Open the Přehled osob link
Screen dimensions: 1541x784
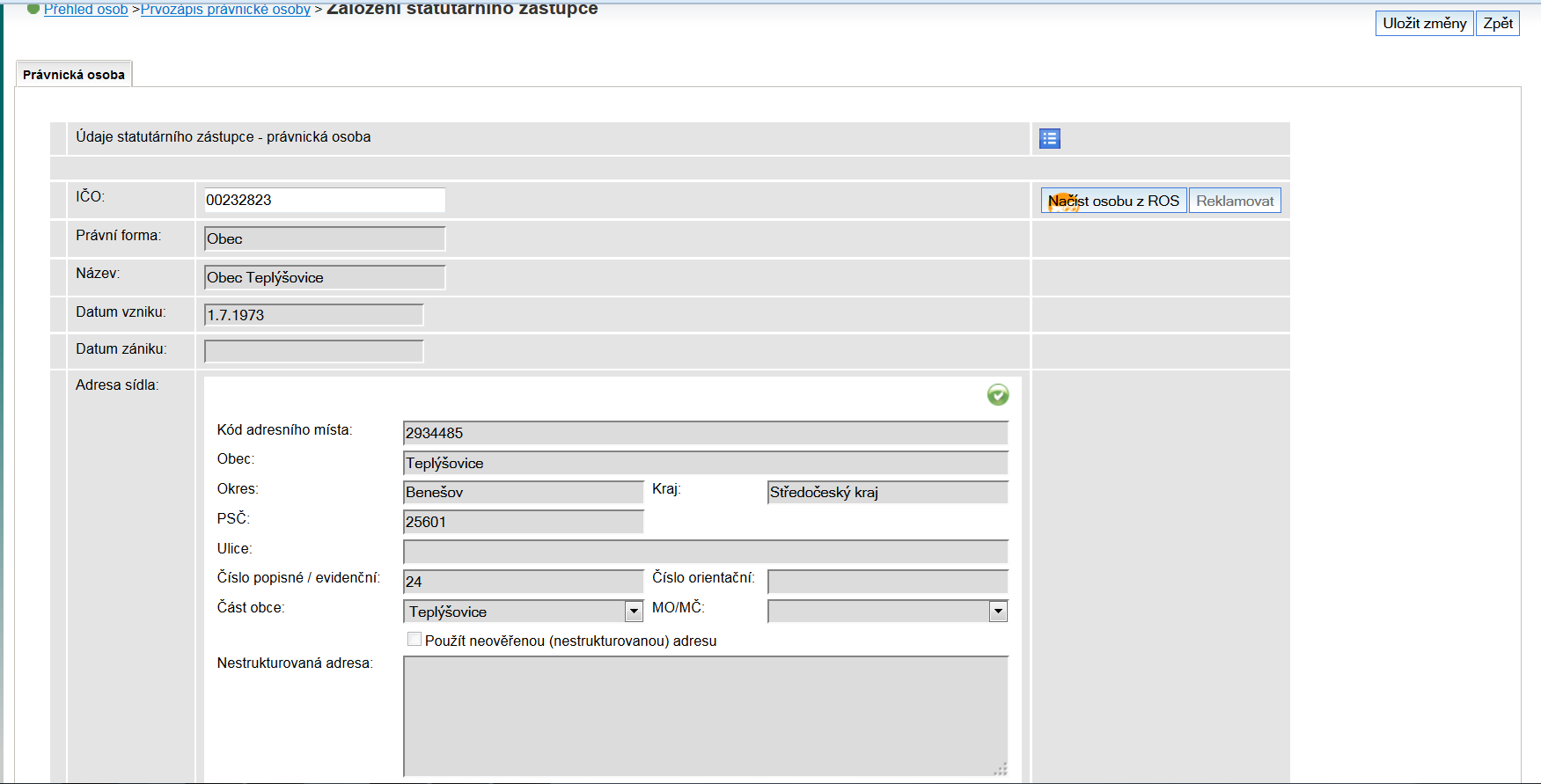pyautogui.click(x=85, y=9)
